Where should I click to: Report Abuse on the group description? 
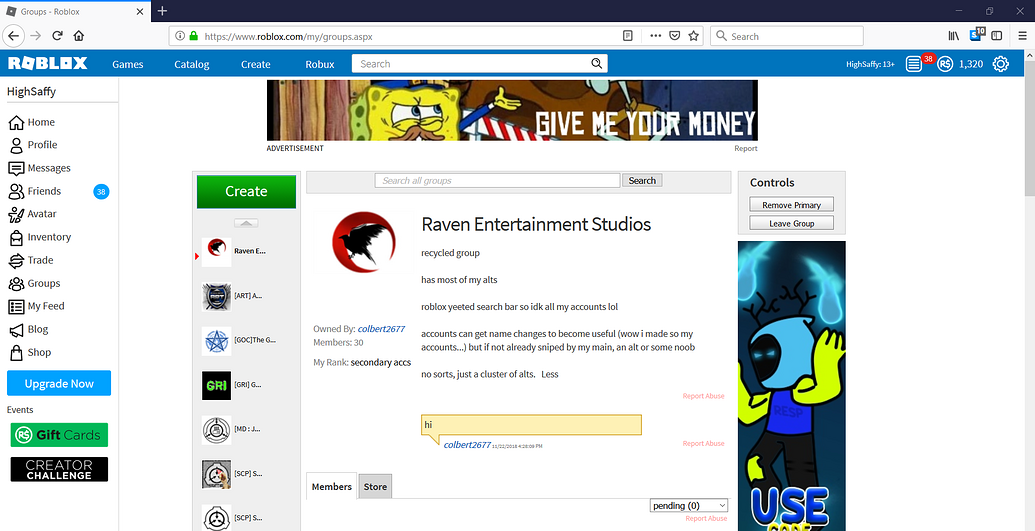coord(703,396)
